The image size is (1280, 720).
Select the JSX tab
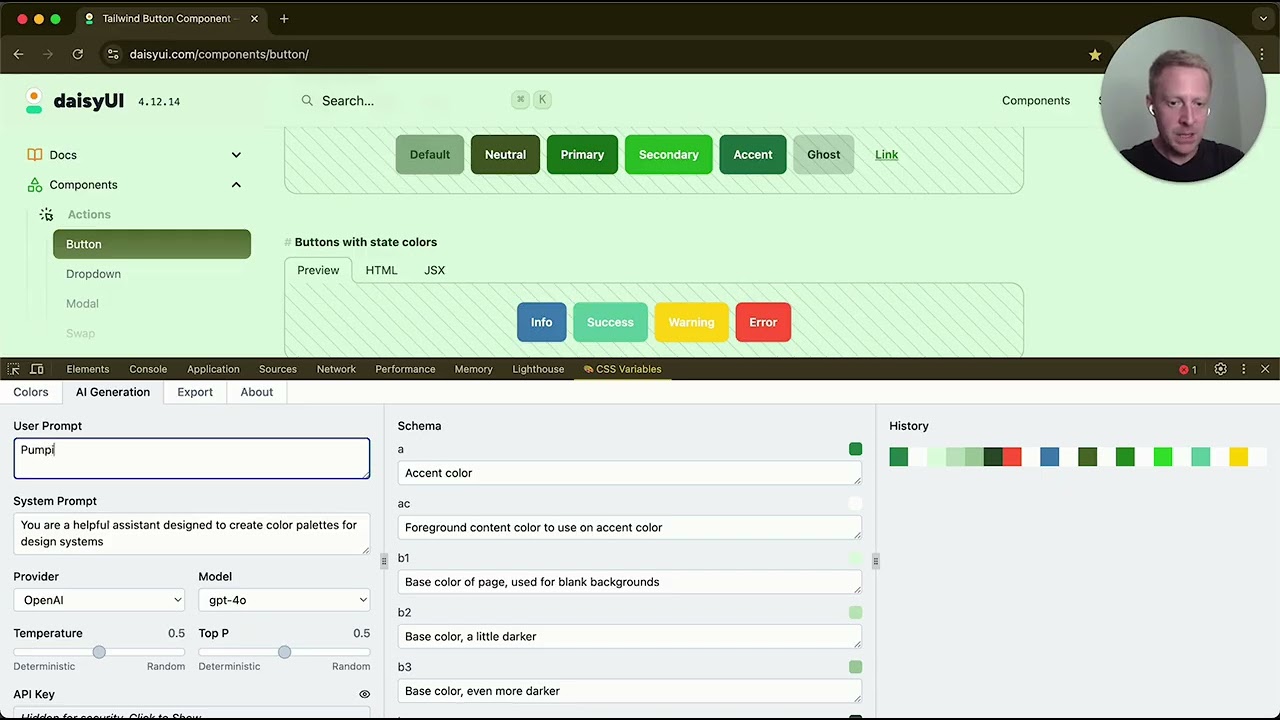coord(434,270)
